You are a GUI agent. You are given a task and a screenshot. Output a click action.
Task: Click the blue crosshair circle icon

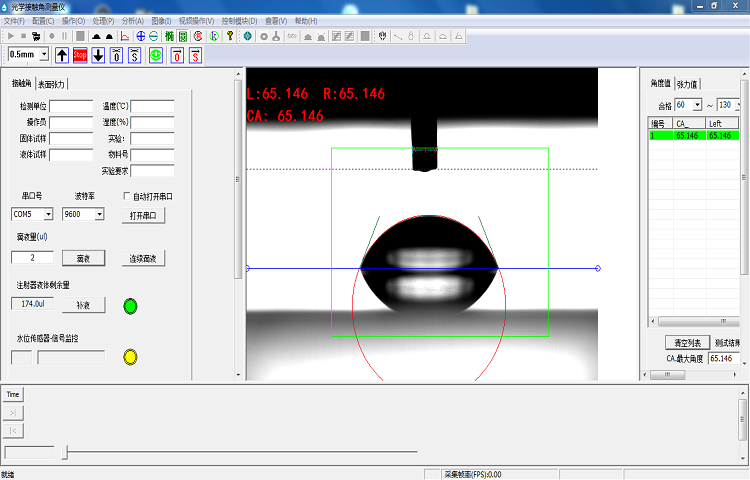tap(141, 37)
